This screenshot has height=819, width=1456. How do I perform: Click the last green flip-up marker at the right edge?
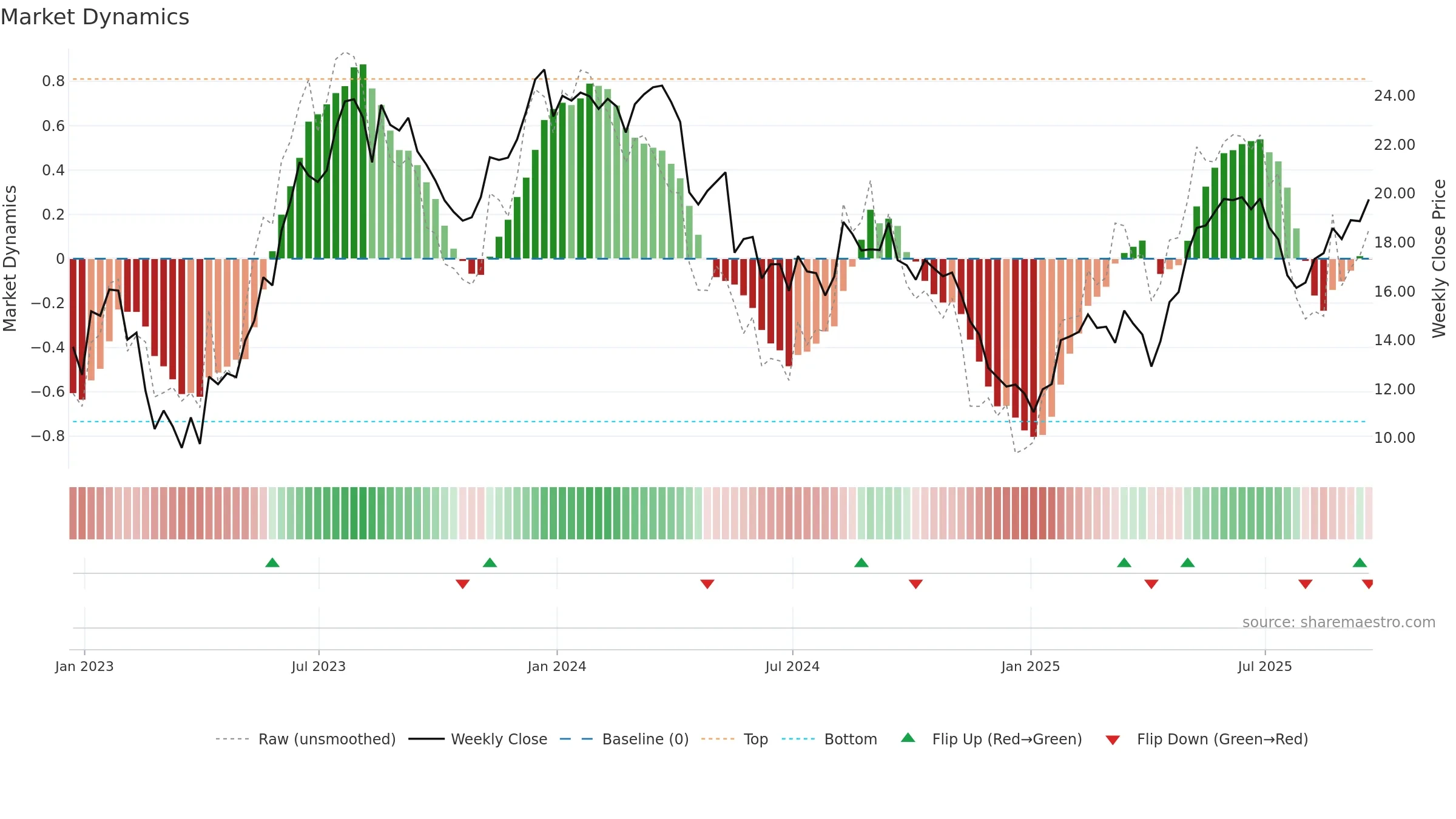coord(1360,562)
